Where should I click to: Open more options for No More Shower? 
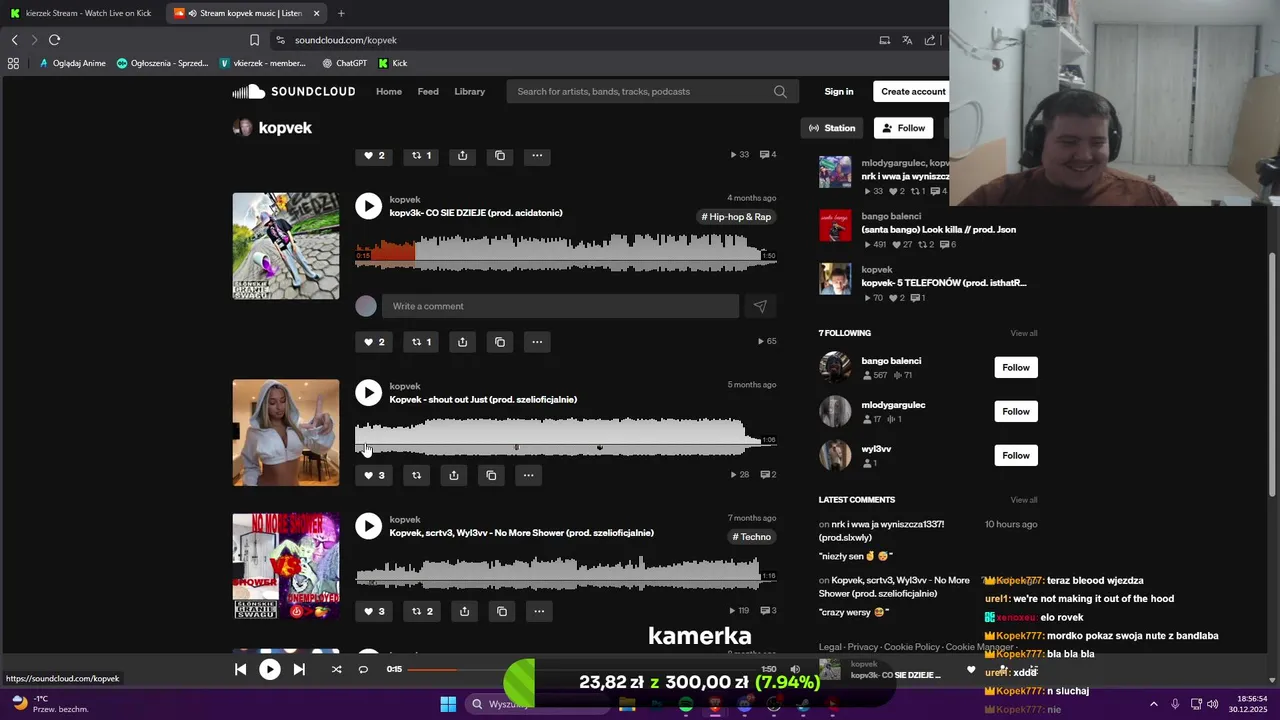(x=539, y=611)
